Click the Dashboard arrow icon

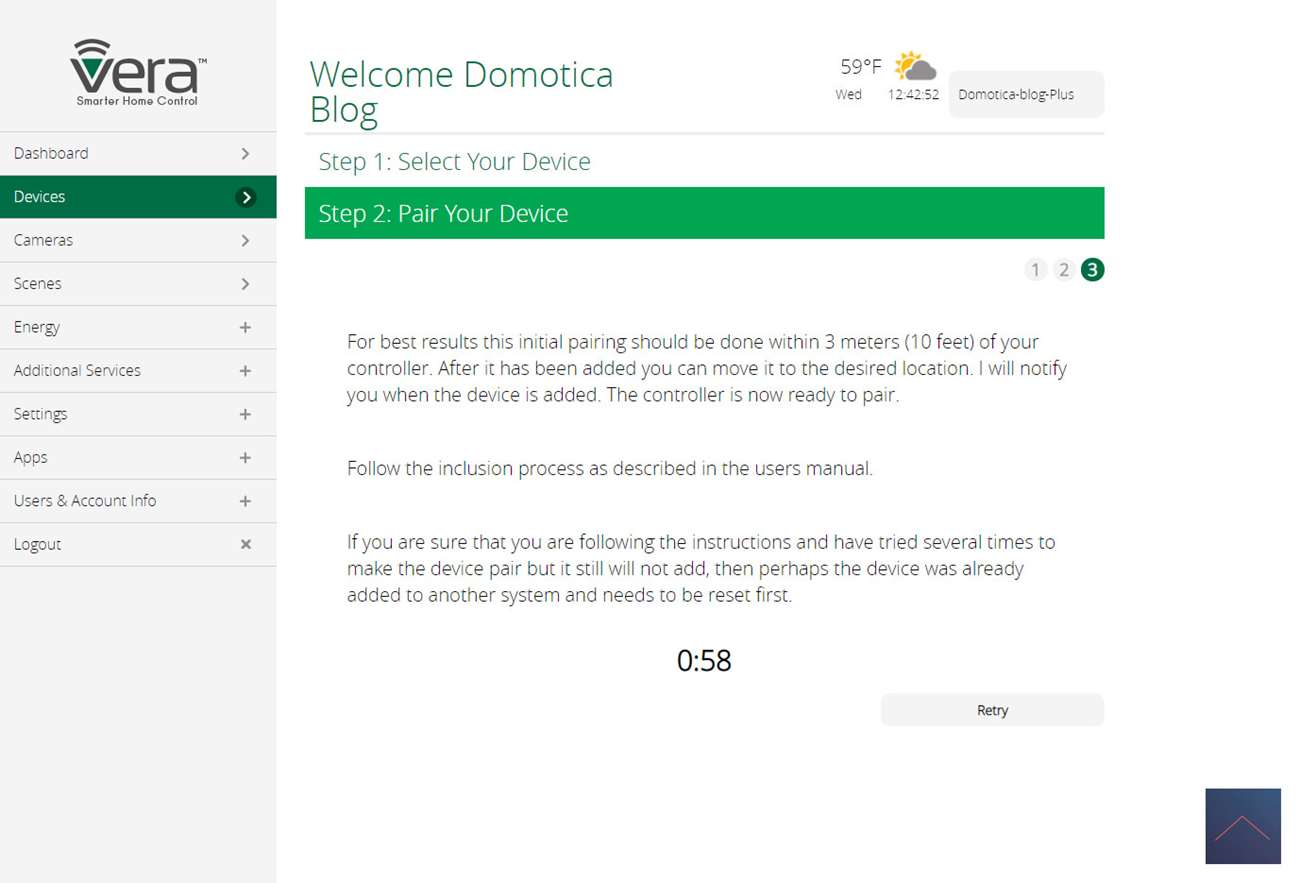246,153
